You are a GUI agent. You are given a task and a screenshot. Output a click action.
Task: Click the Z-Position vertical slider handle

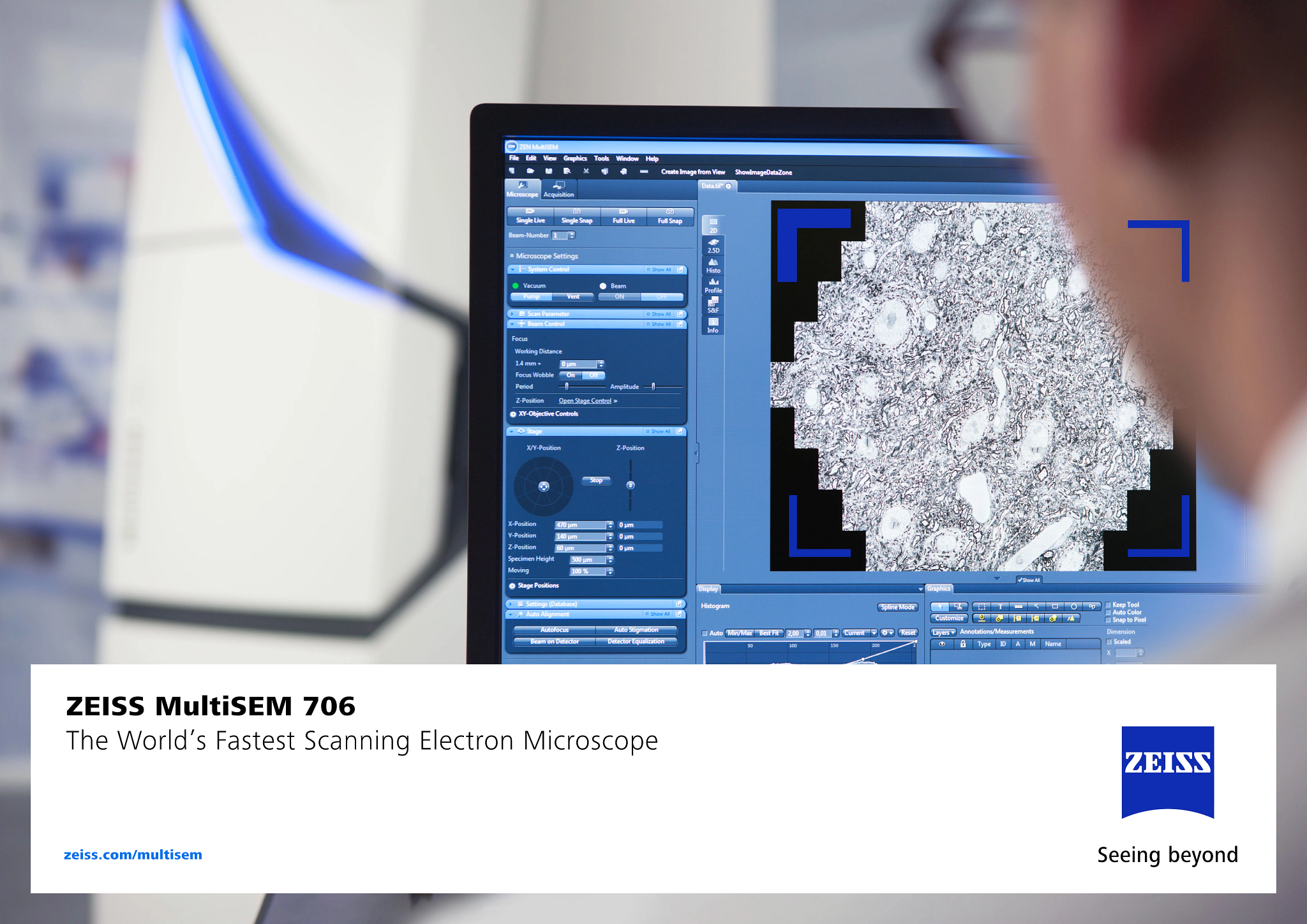point(631,486)
